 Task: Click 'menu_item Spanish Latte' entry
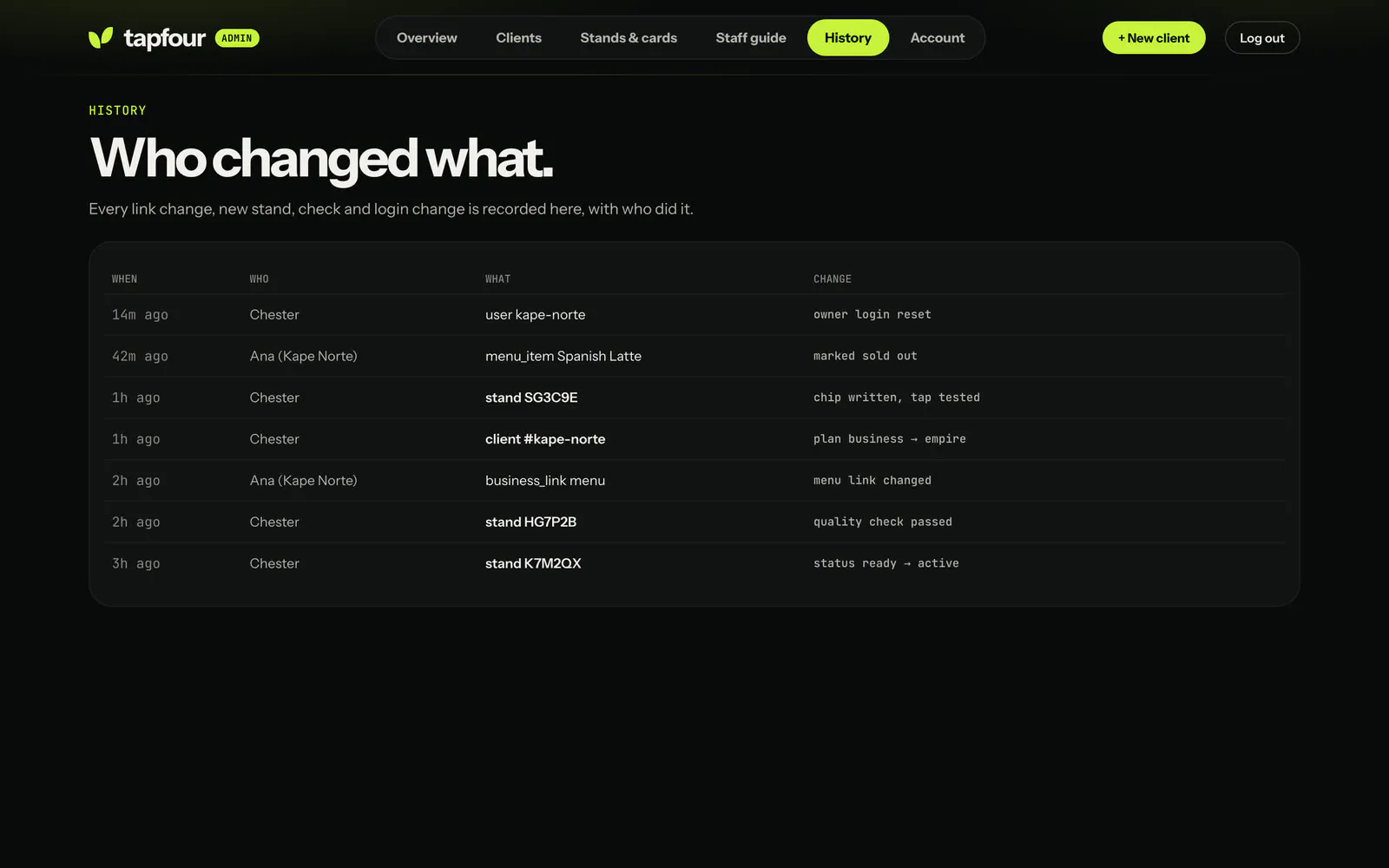(x=563, y=356)
